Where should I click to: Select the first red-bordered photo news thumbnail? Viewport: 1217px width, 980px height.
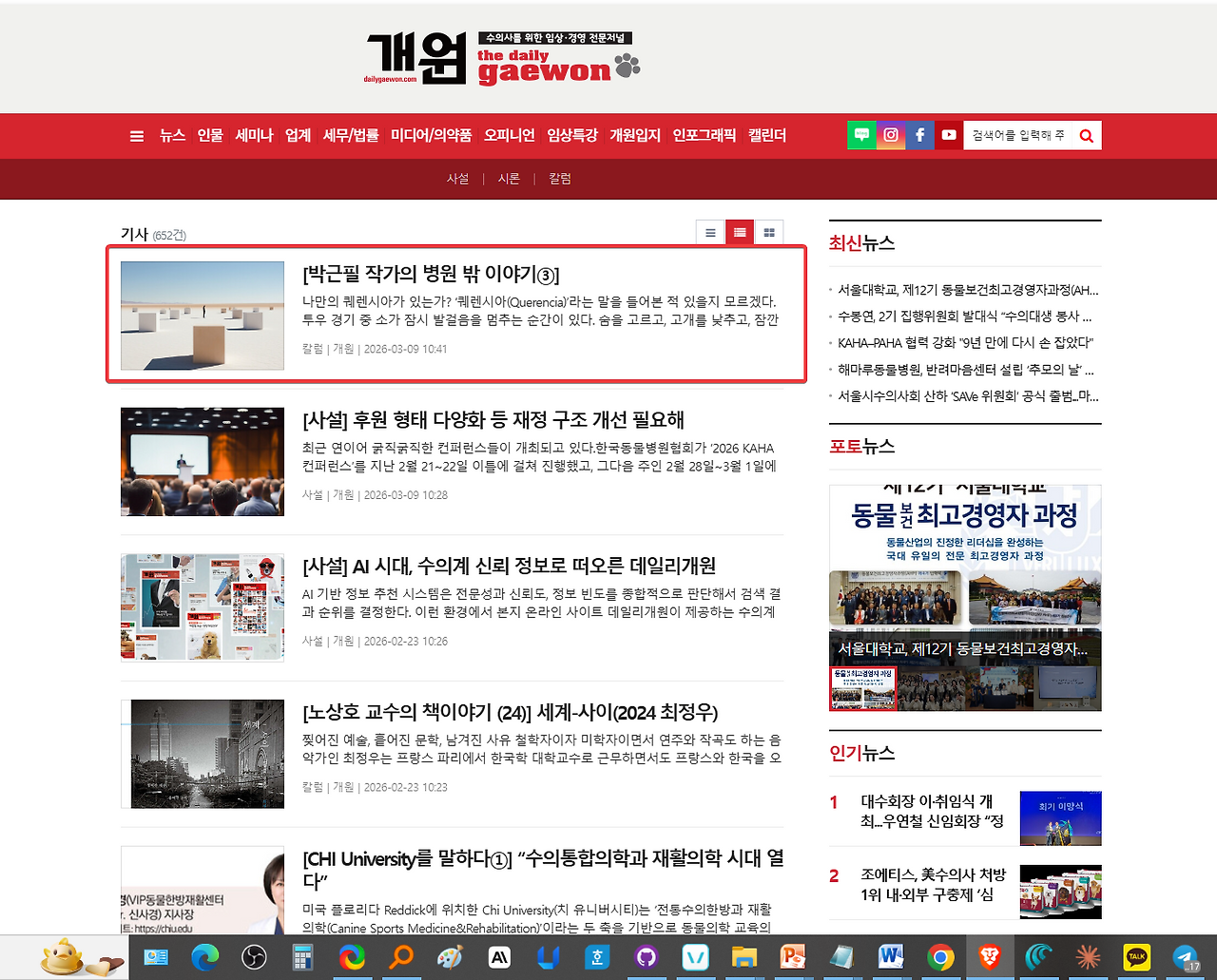[x=863, y=689]
